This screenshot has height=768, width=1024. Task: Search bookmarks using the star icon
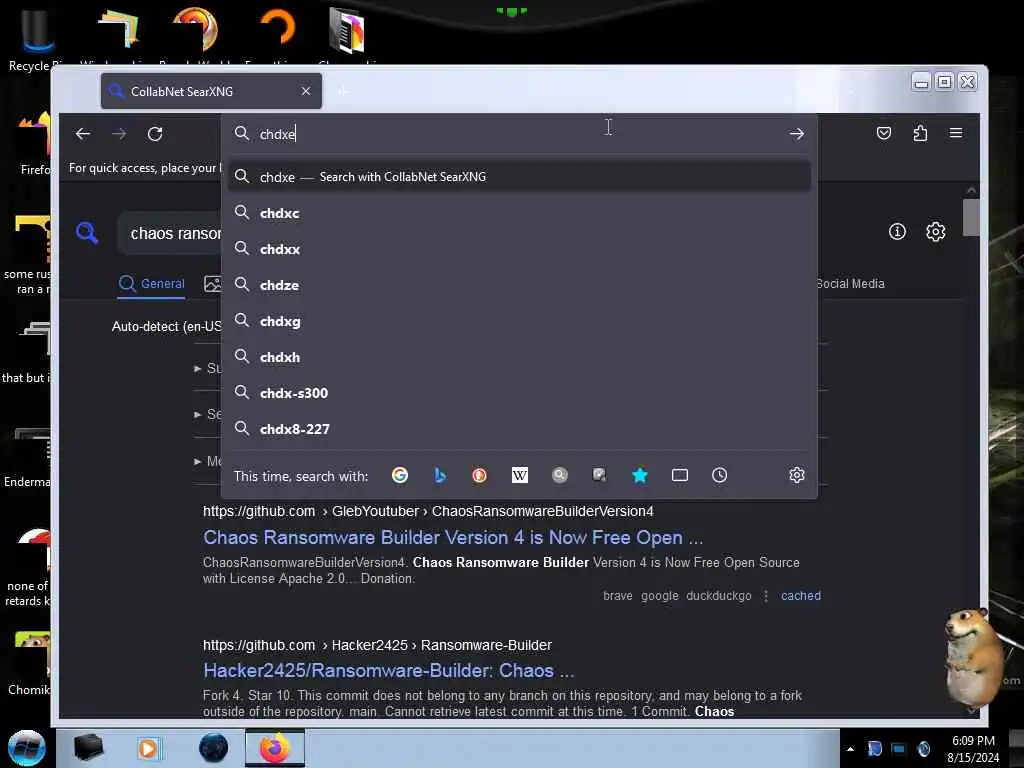pos(639,475)
